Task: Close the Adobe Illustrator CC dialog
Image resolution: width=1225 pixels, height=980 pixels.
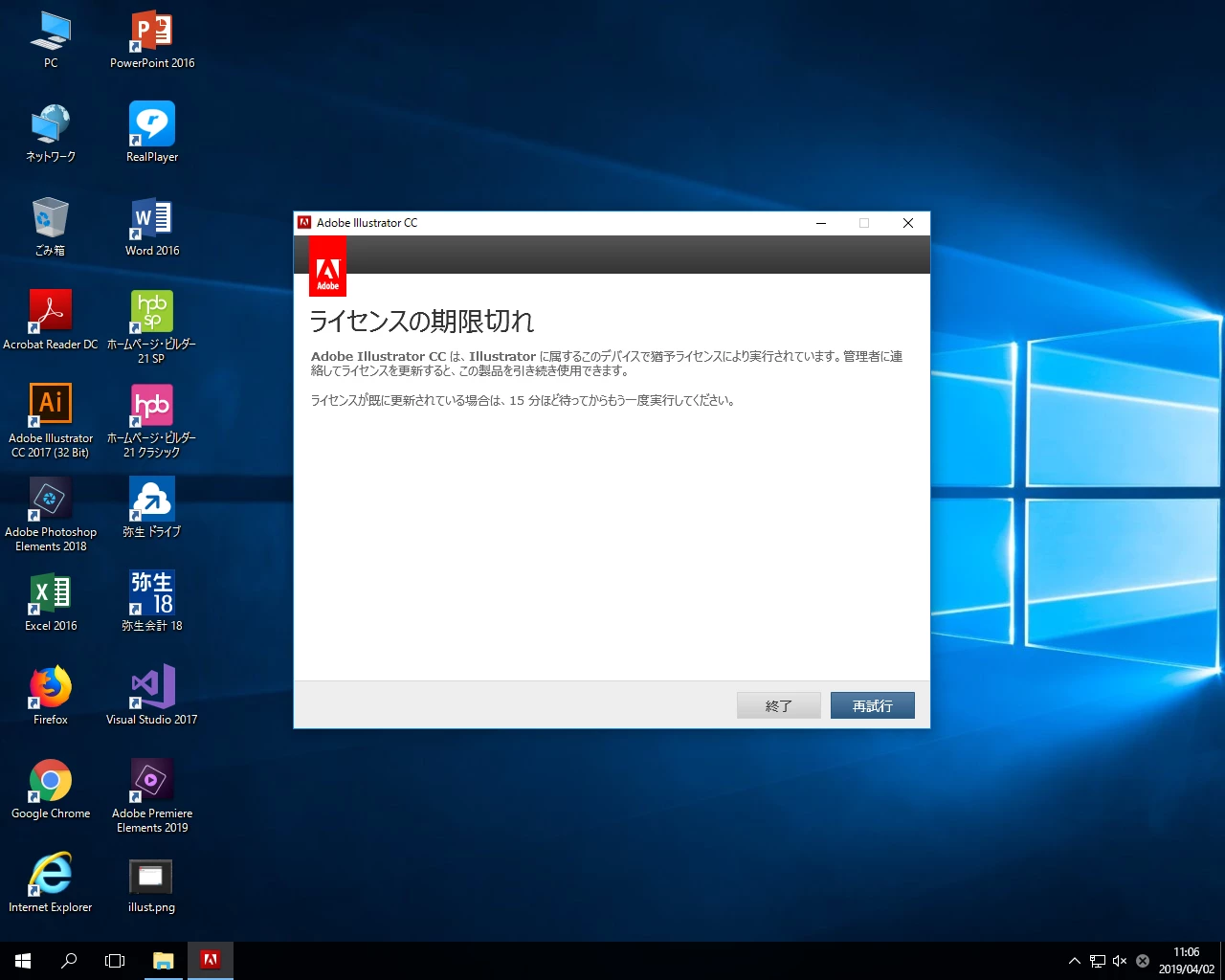Action: [908, 223]
